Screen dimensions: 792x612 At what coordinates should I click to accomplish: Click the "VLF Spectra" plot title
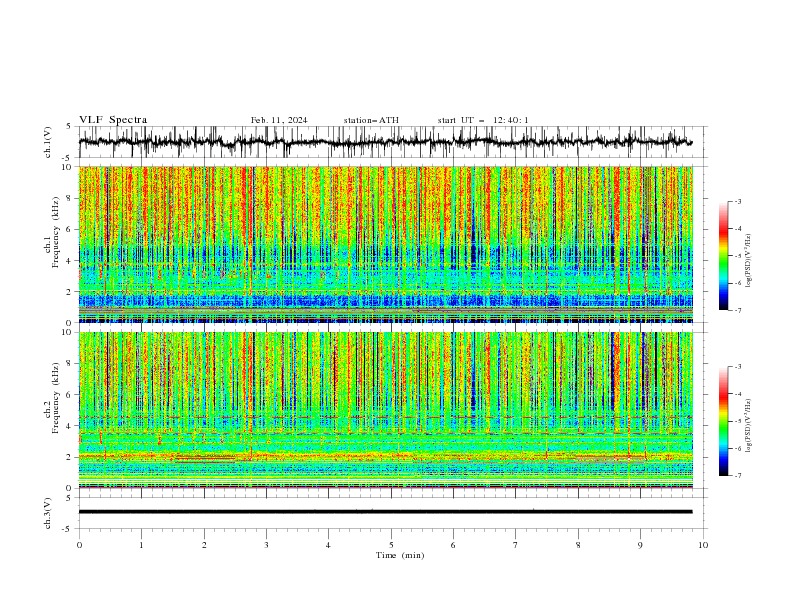(113, 120)
